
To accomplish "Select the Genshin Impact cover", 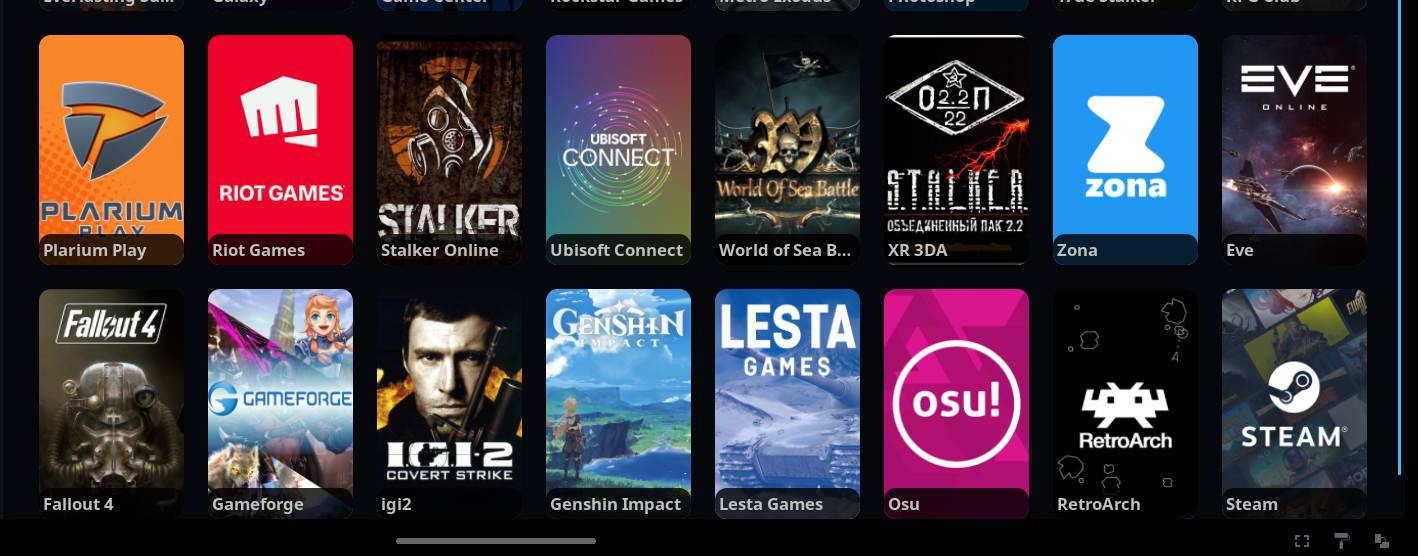I will pyautogui.click(x=618, y=404).
